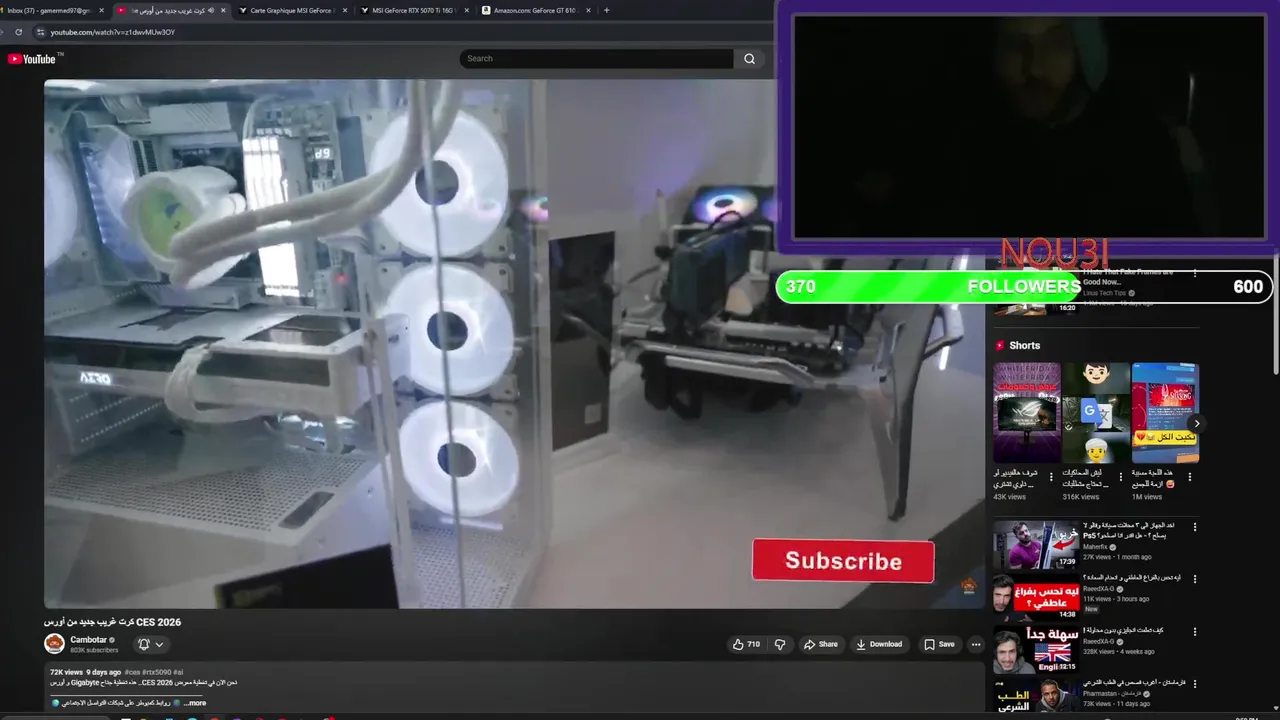Viewport: 1280px width, 720px height.
Task: Open the RaeedXA-G 14:38 video thumbnail
Action: (1036, 597)
